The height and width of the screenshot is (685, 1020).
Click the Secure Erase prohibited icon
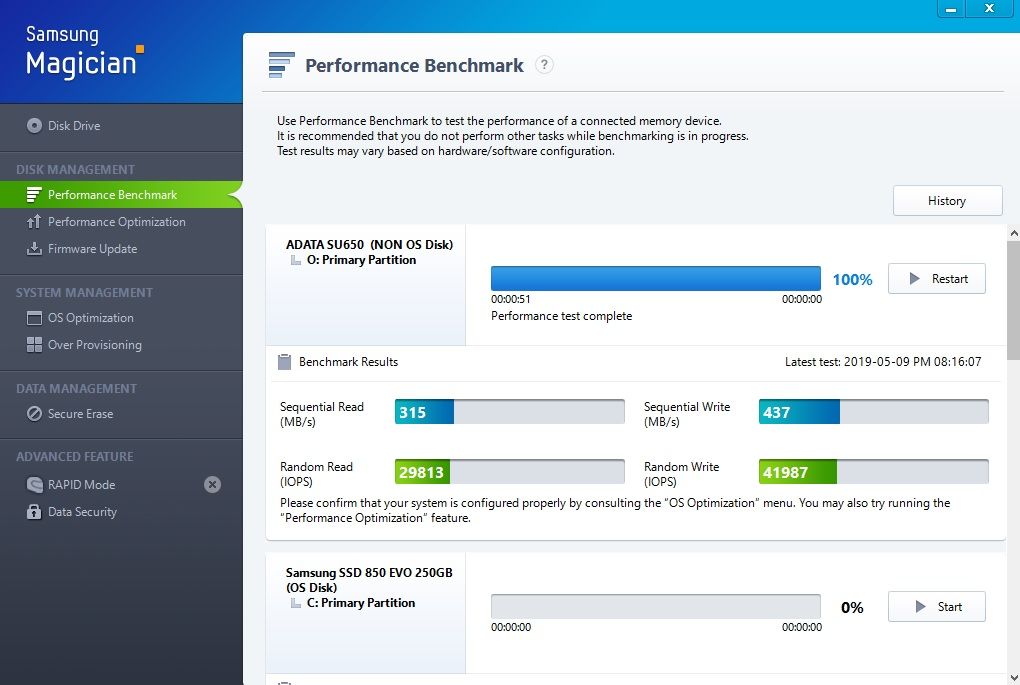point(34,414)
